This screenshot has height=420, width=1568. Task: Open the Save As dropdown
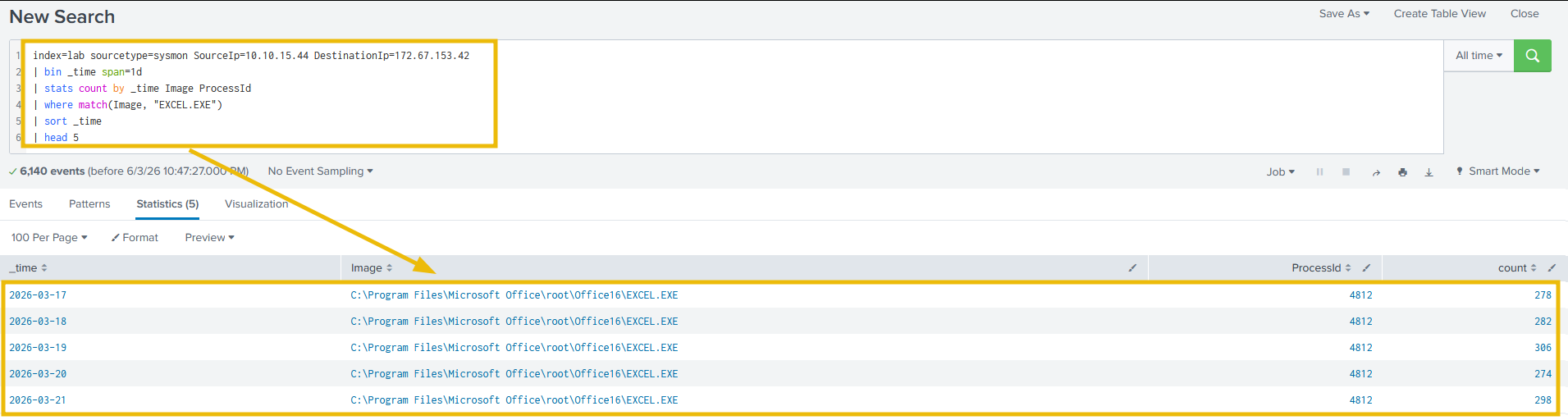click(x=1344, y=14)
